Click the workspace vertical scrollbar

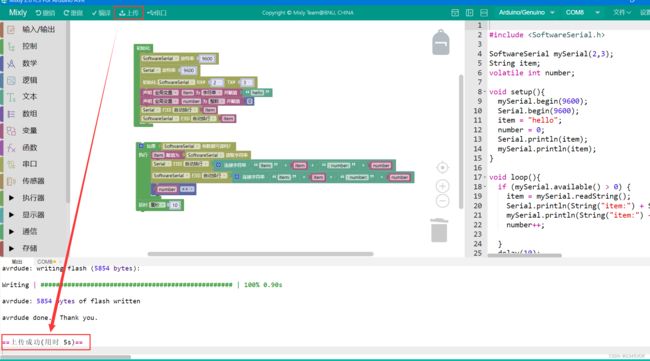pos(461,141)
